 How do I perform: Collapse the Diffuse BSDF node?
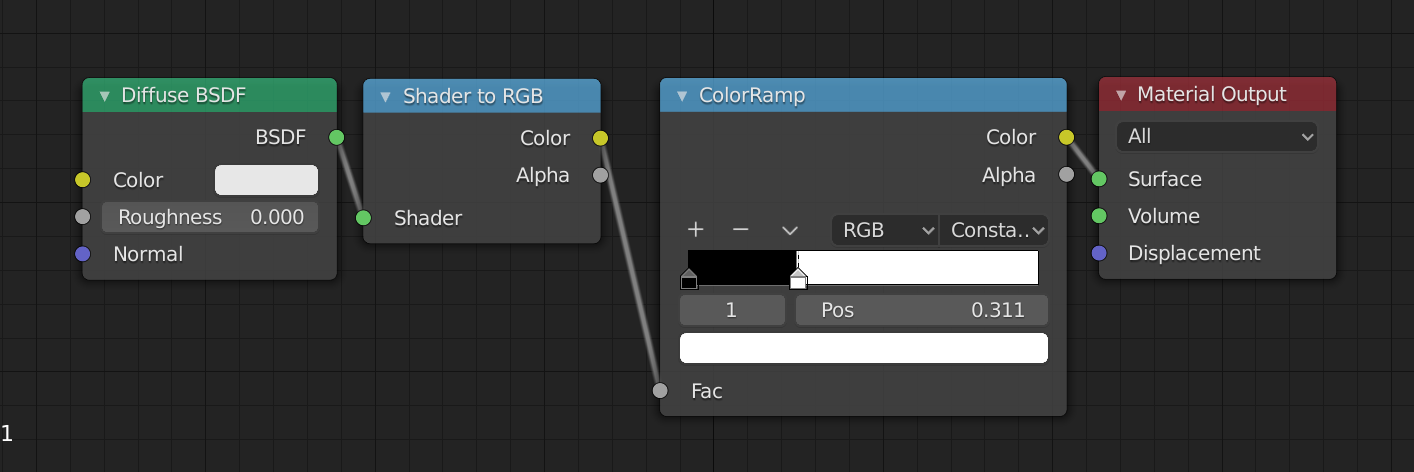point(104,96)
